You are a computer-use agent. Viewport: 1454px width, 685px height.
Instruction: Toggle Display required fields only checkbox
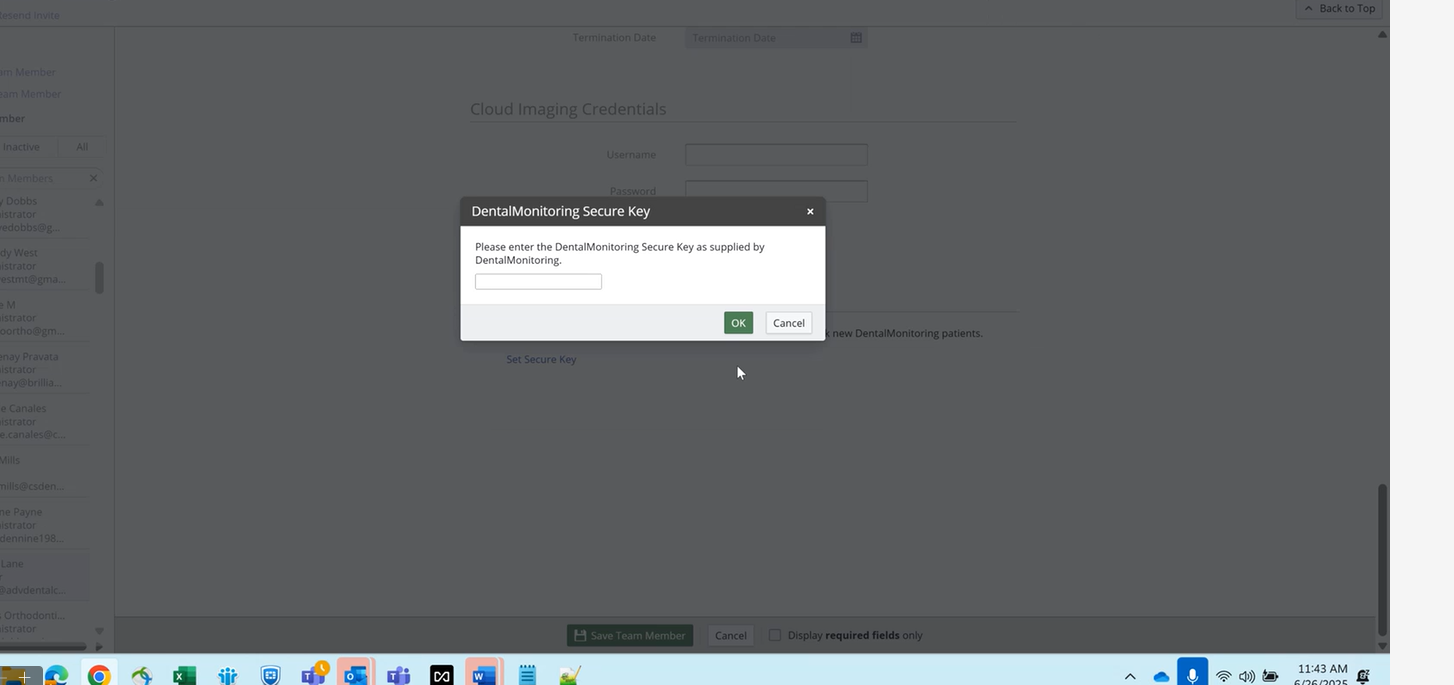(x=774, y=635)
